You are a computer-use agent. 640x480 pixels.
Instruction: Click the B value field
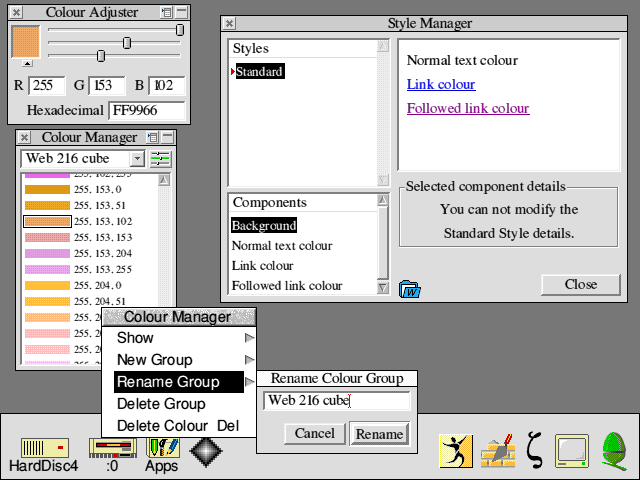click(x=167, y=85)
